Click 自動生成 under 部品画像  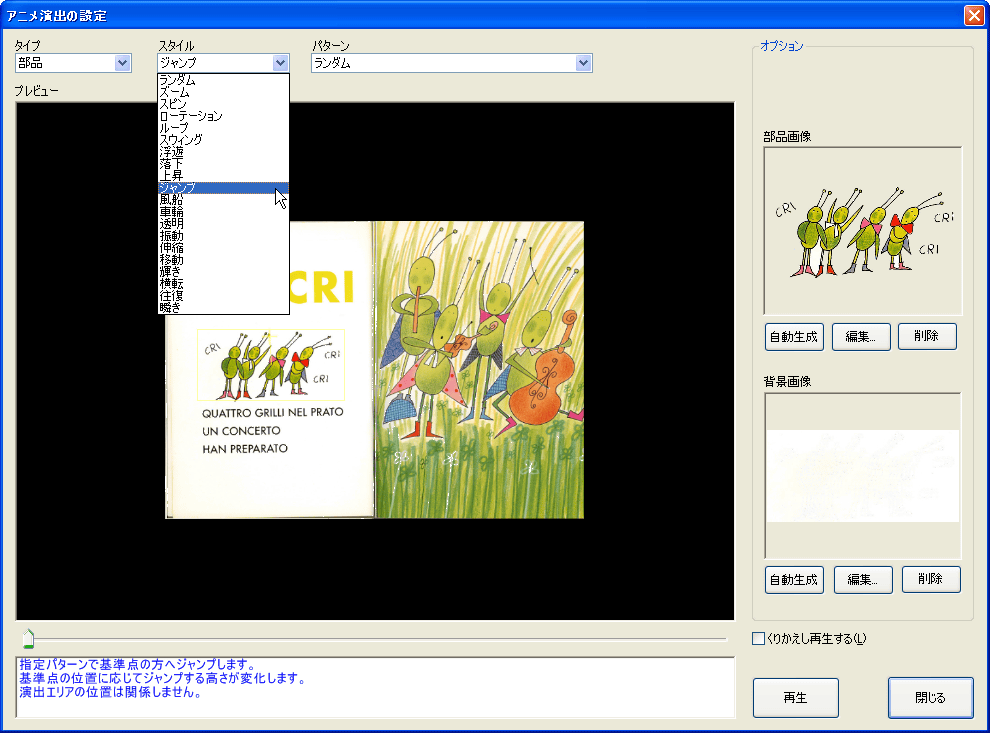click(x=794, y=337)
